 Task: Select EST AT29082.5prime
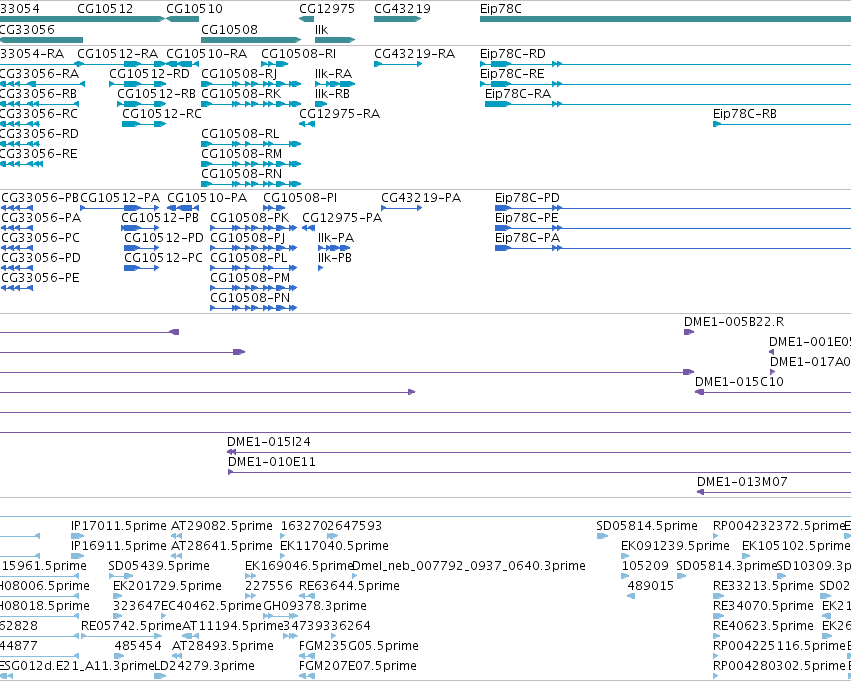click(x=222, y=526)
